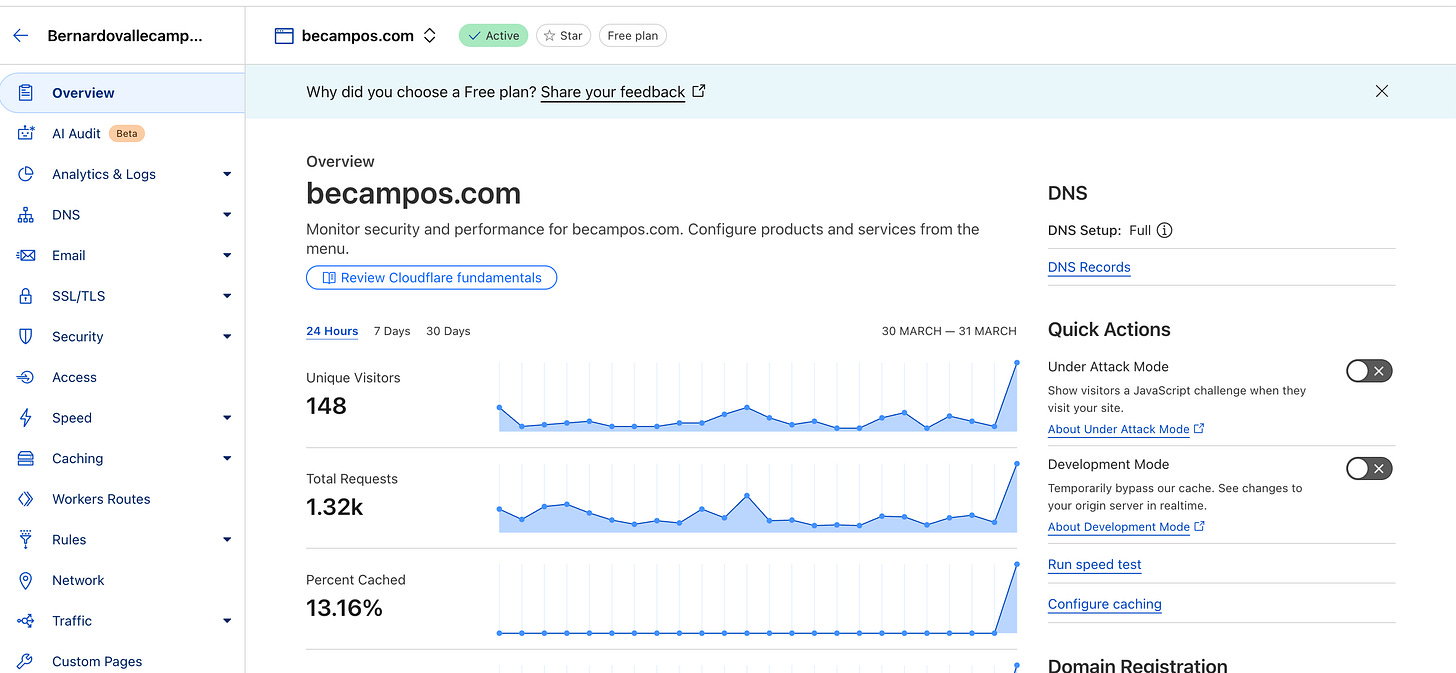This screenshot has height=673, width=1456.
Task: Expand the Analytics & Logs menu arrow
Action: pos(227,174)
